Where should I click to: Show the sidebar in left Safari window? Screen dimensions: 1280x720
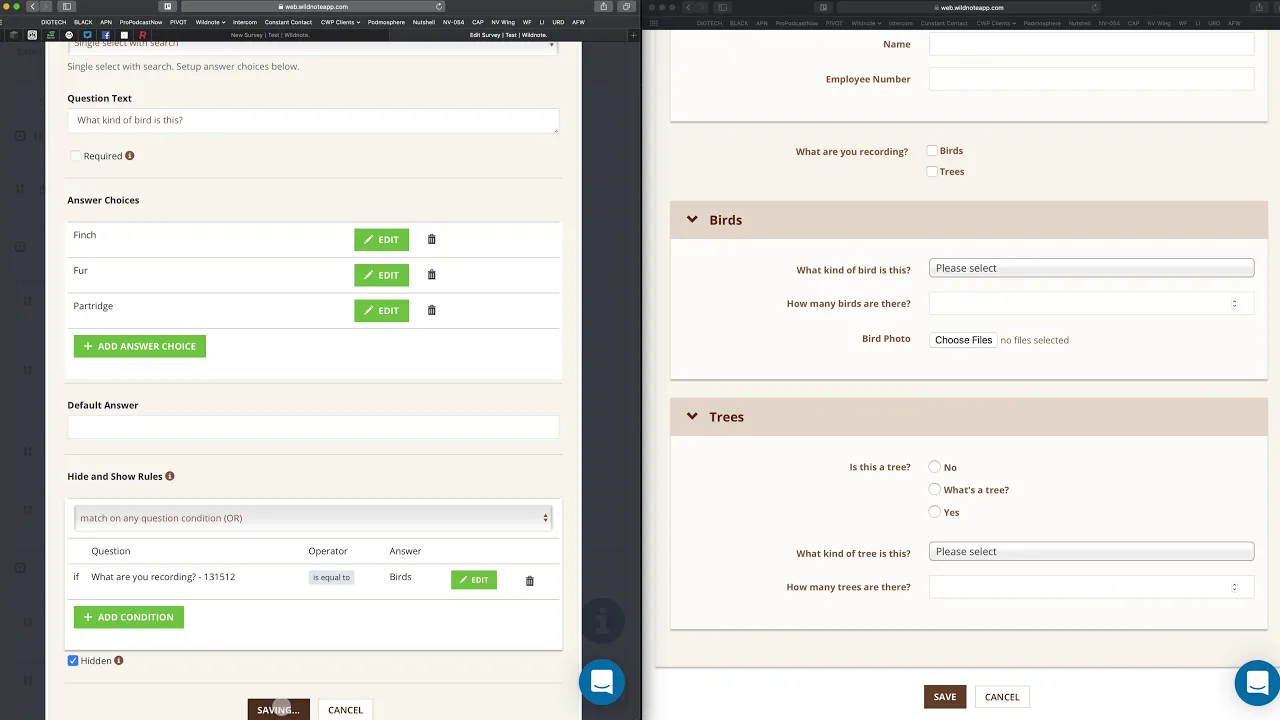click(67, 7)
